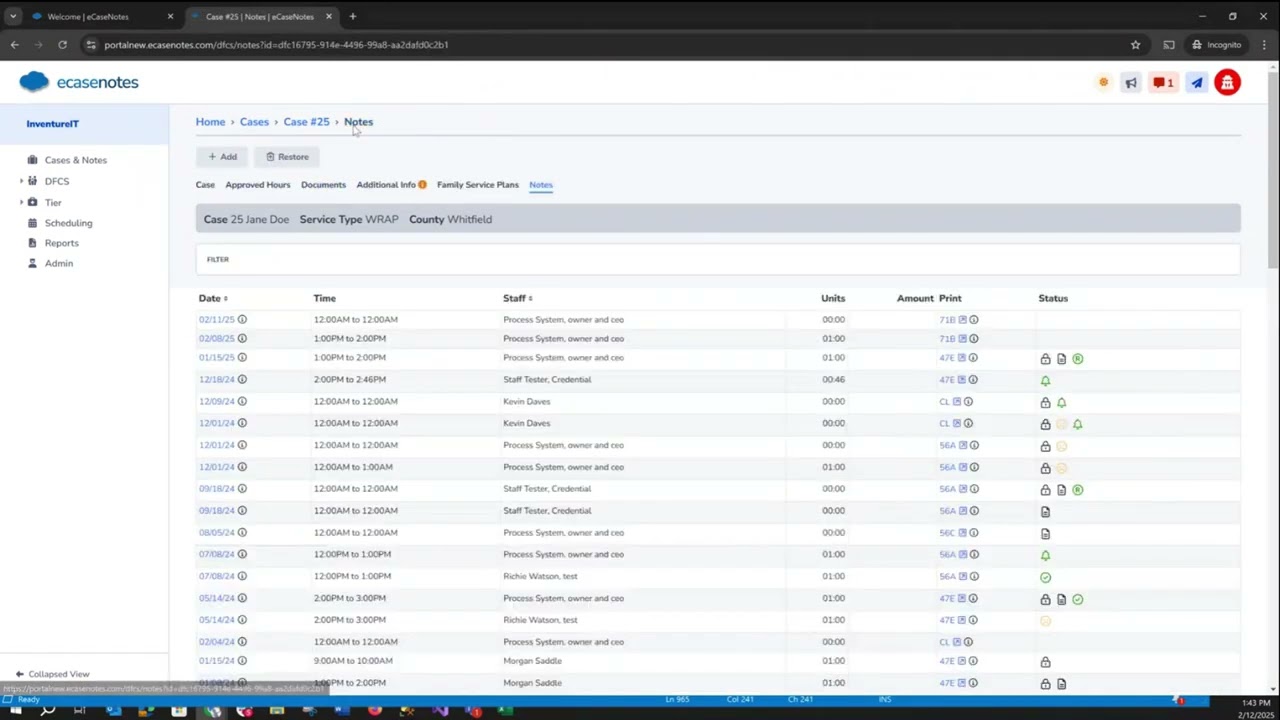Open the print popout icon for 02/11/25 row
Image resolution: width=1280 pixels, height=720 pixels.
(963, 320)
